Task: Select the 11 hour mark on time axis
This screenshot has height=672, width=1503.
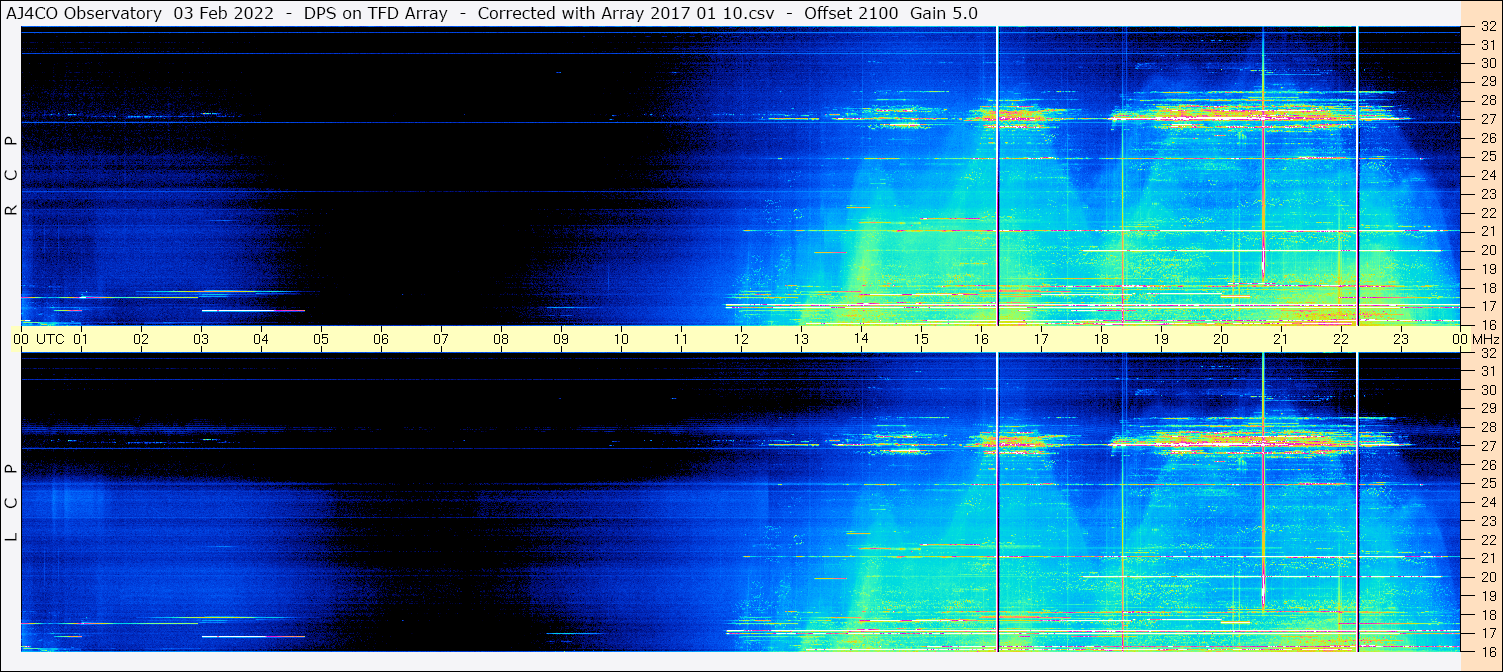Action: (x=681, y=339)
